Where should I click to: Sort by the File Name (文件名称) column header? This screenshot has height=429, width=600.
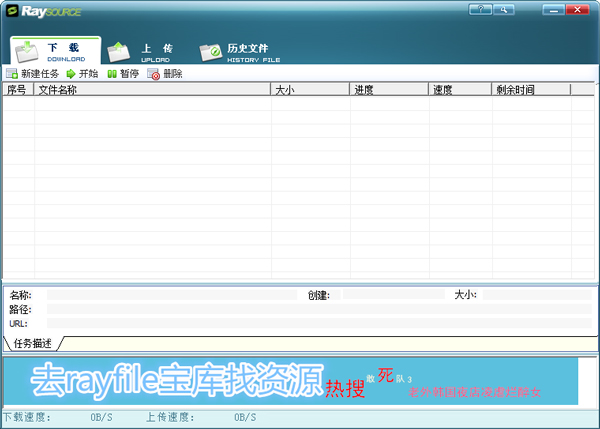coord(152,90)
